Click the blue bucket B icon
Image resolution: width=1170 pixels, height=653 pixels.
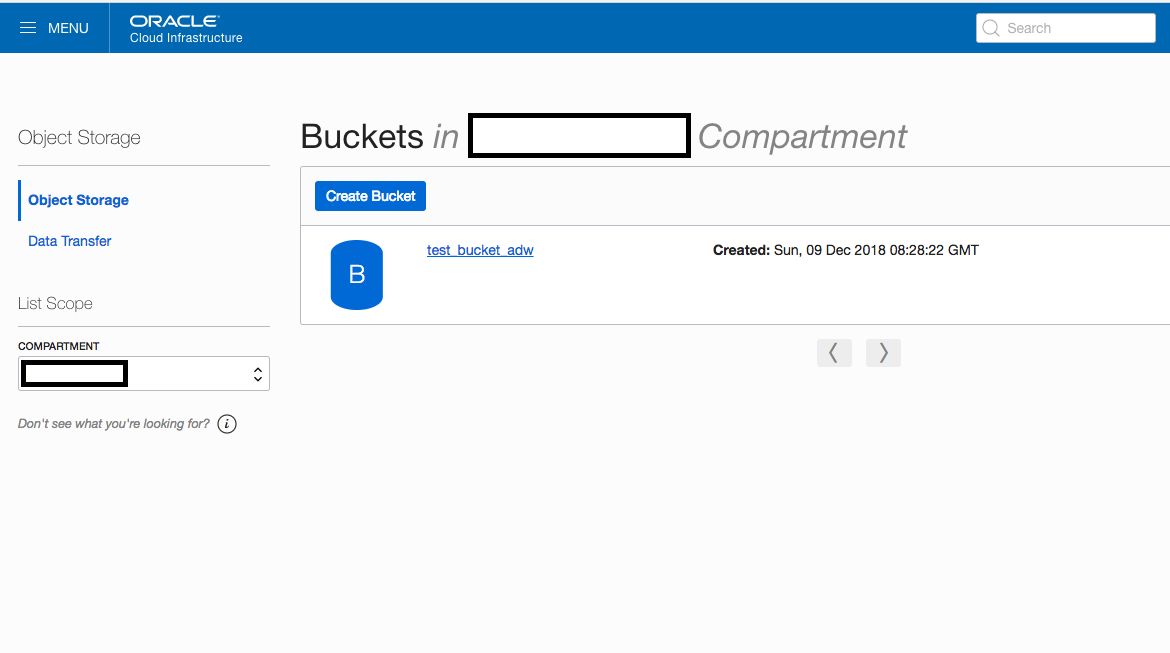(x=357, y=275)
